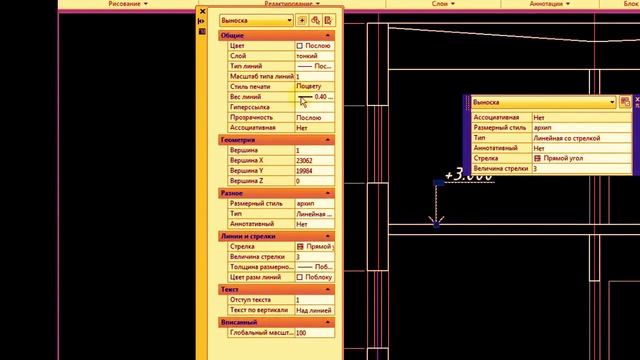This screenshot has height=360, width=640.
Task: Click the +3.000 leader text in drawing
Action: pos(469,176)
